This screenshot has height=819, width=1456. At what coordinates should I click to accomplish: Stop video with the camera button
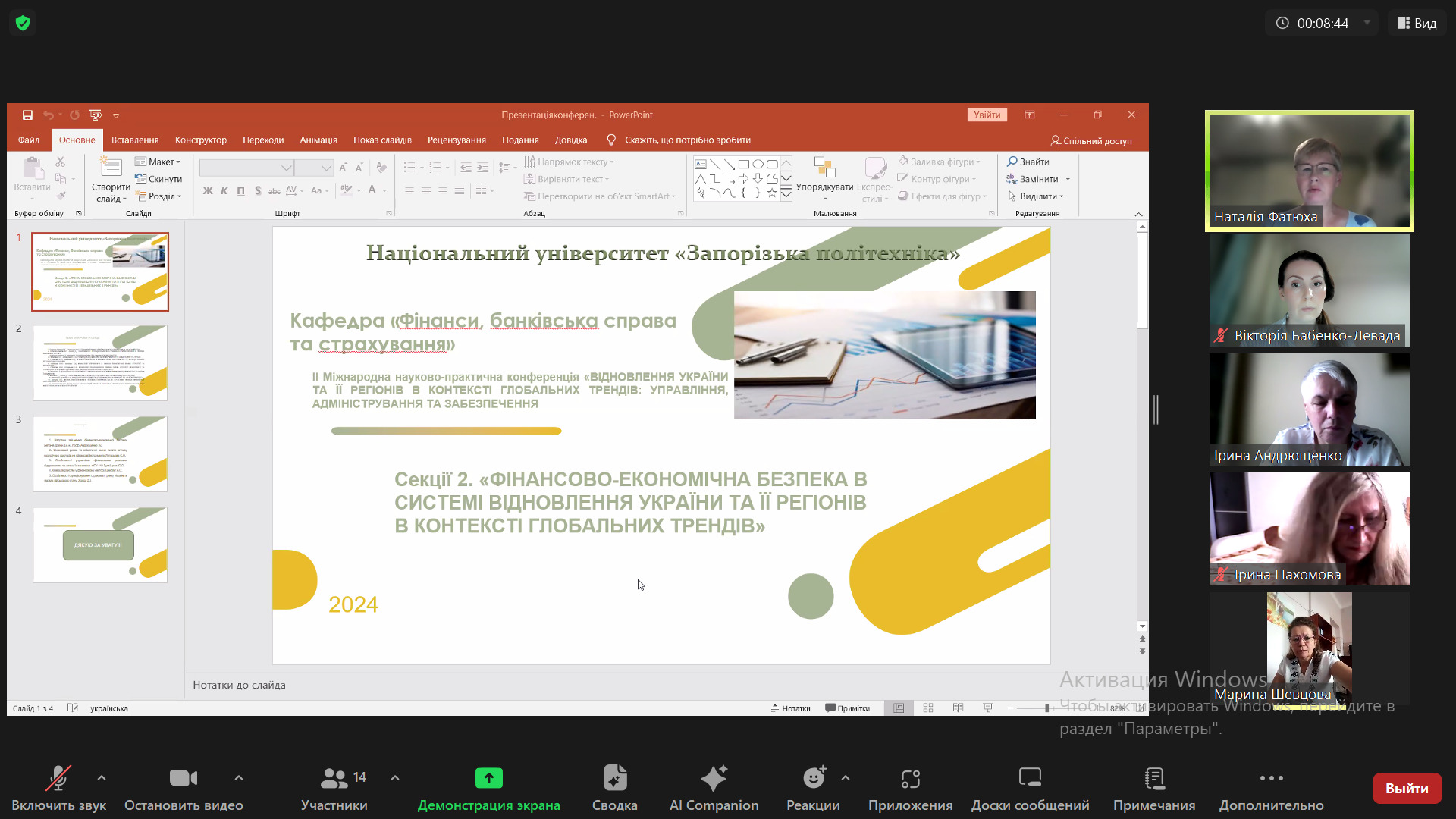(183, 780)
